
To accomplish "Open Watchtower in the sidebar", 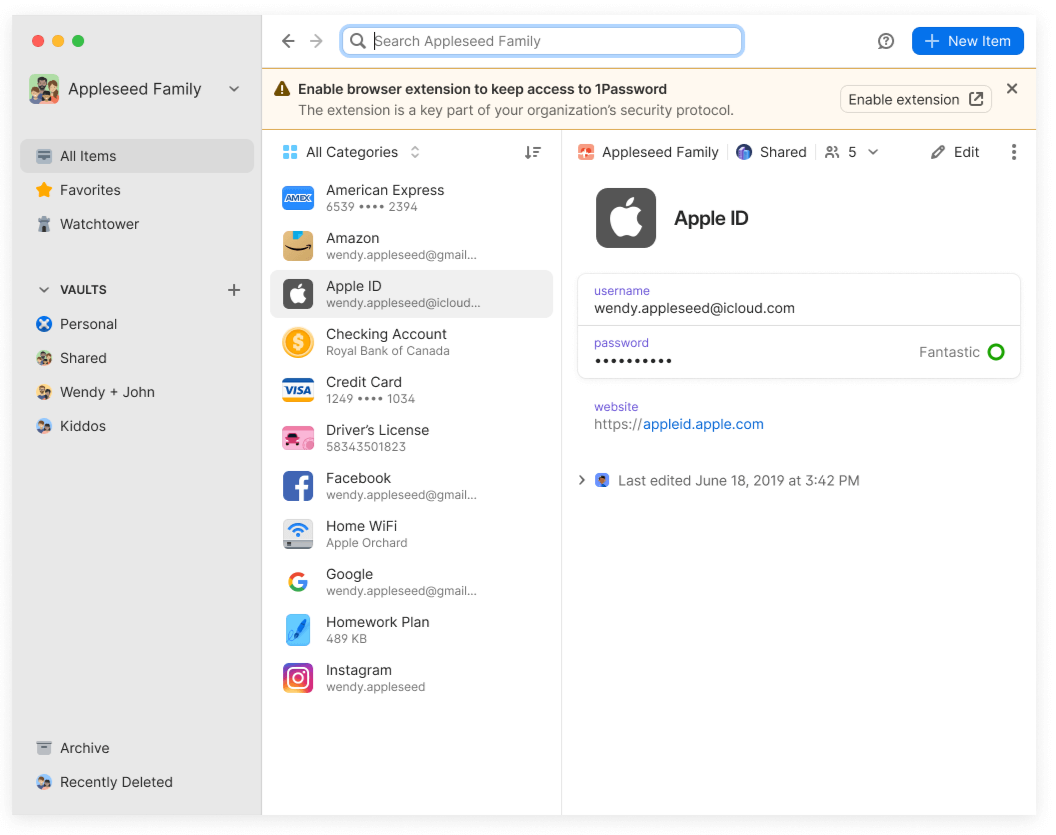I will (137, 224).
